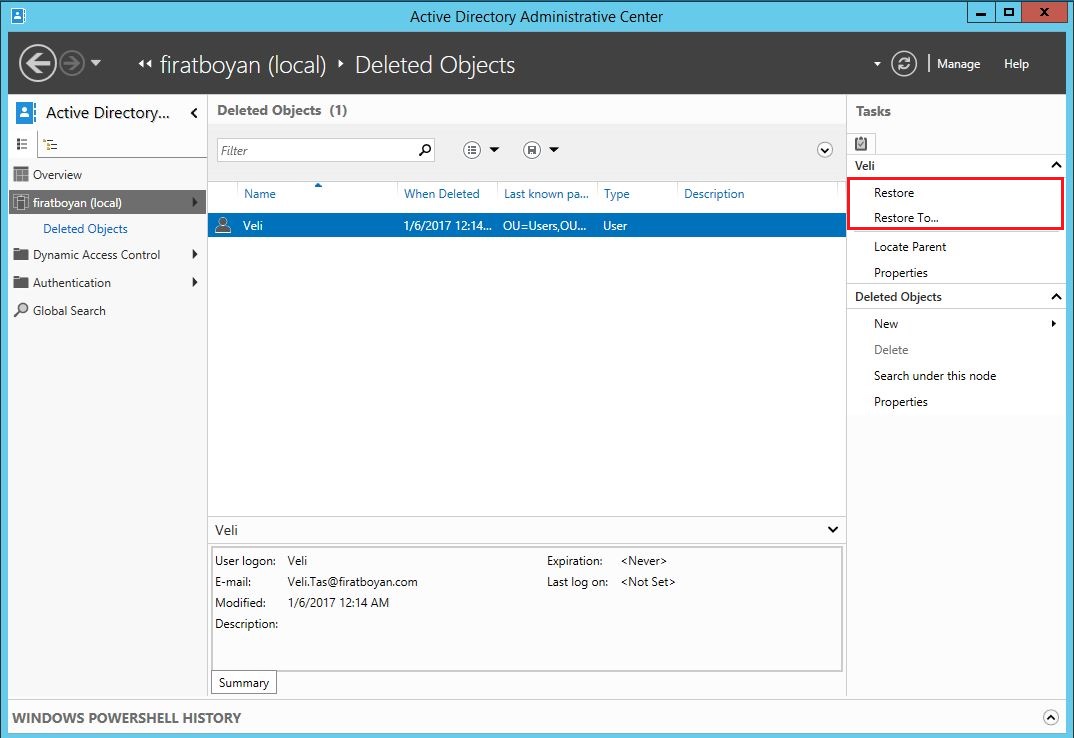This screenshot has height=738, width=1074.
Task: Click Restore in Tasks pane
Action: (x=893, y=193)
